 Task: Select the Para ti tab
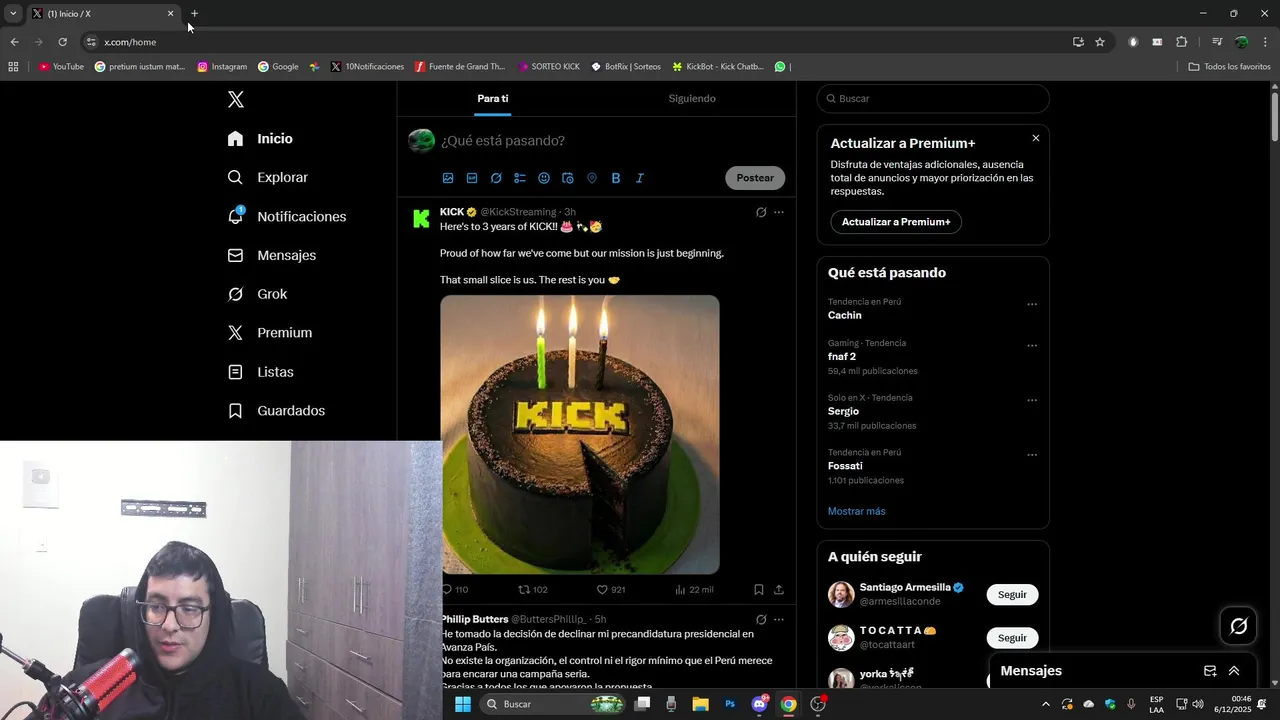pyautogui.click(x=493, y=98)
